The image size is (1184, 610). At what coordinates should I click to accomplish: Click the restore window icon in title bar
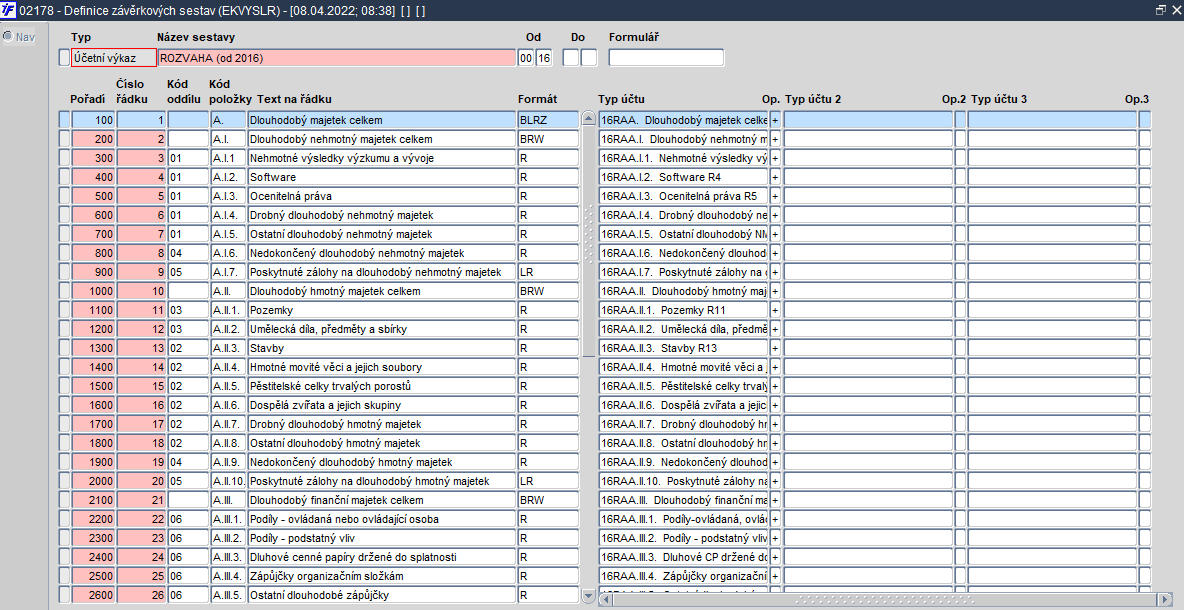(1161, 10)
